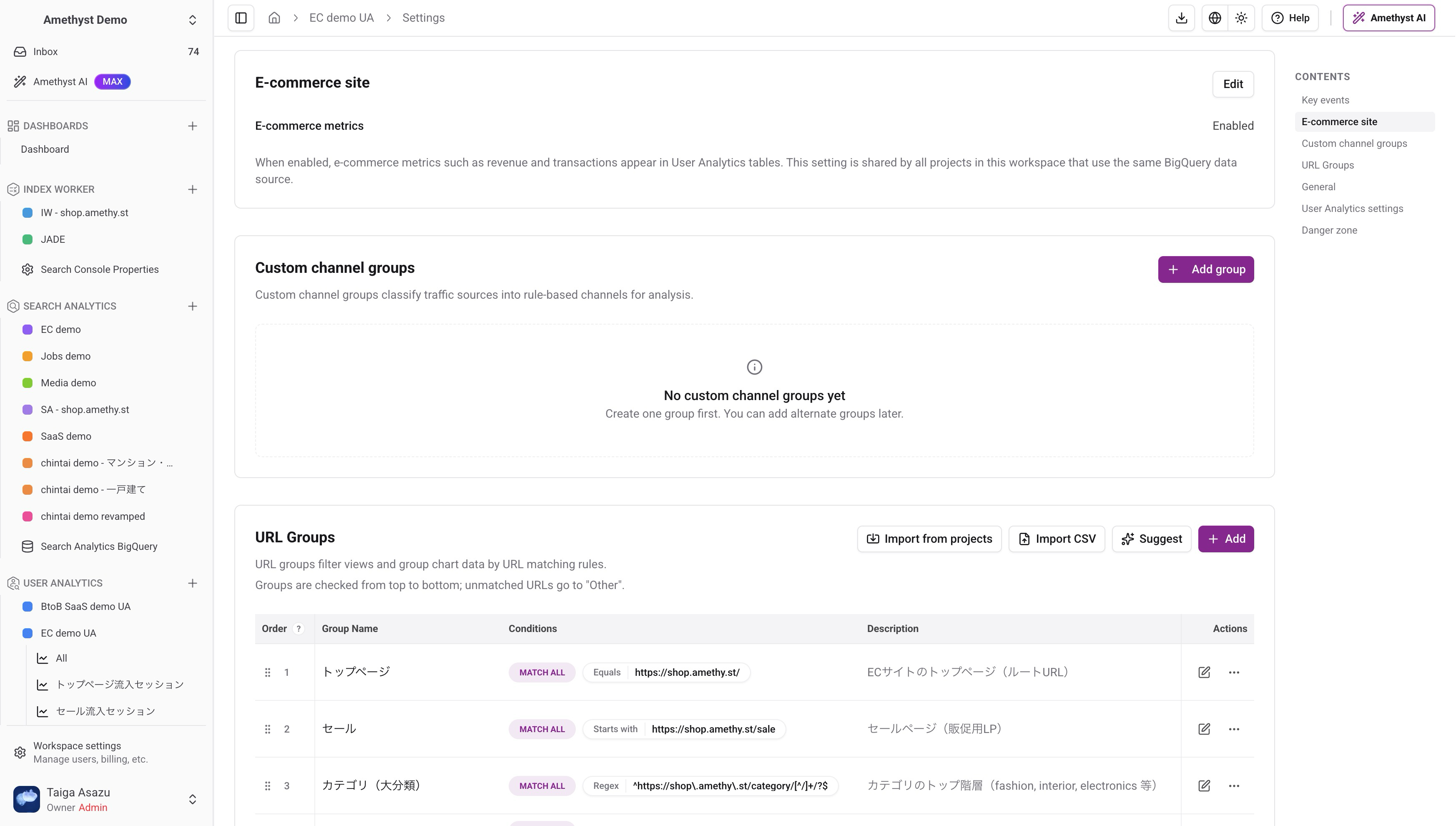Open Help button
This screenshot has width=1456, height=826.
coord(1290,18)
